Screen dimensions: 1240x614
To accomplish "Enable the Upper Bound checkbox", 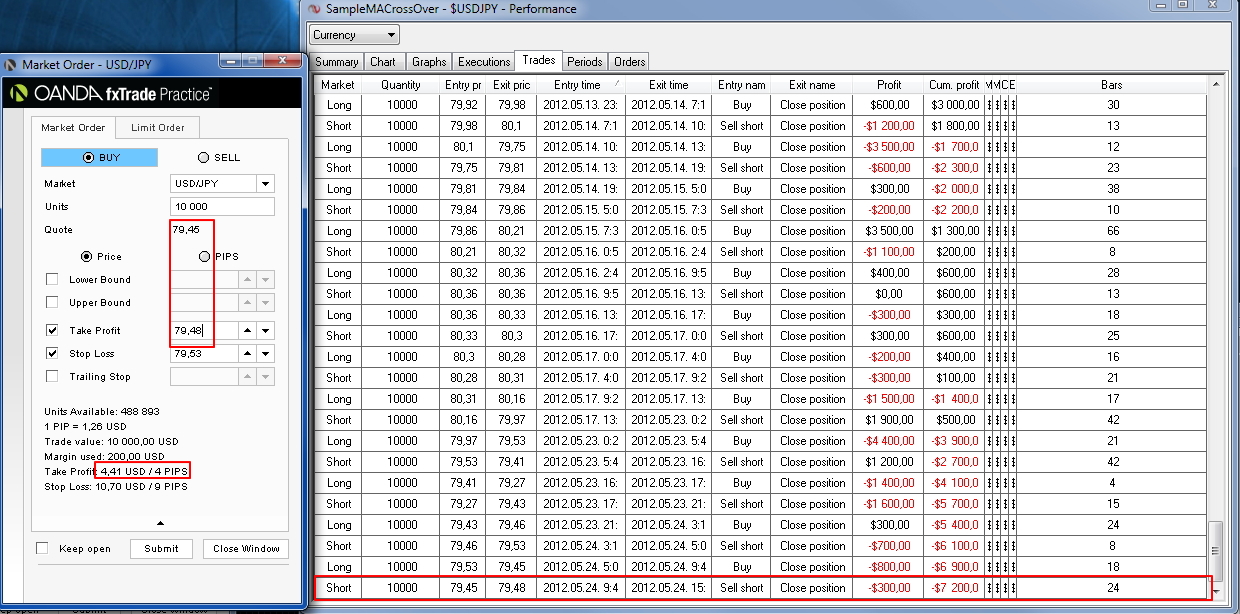I will tap(52, 302).
